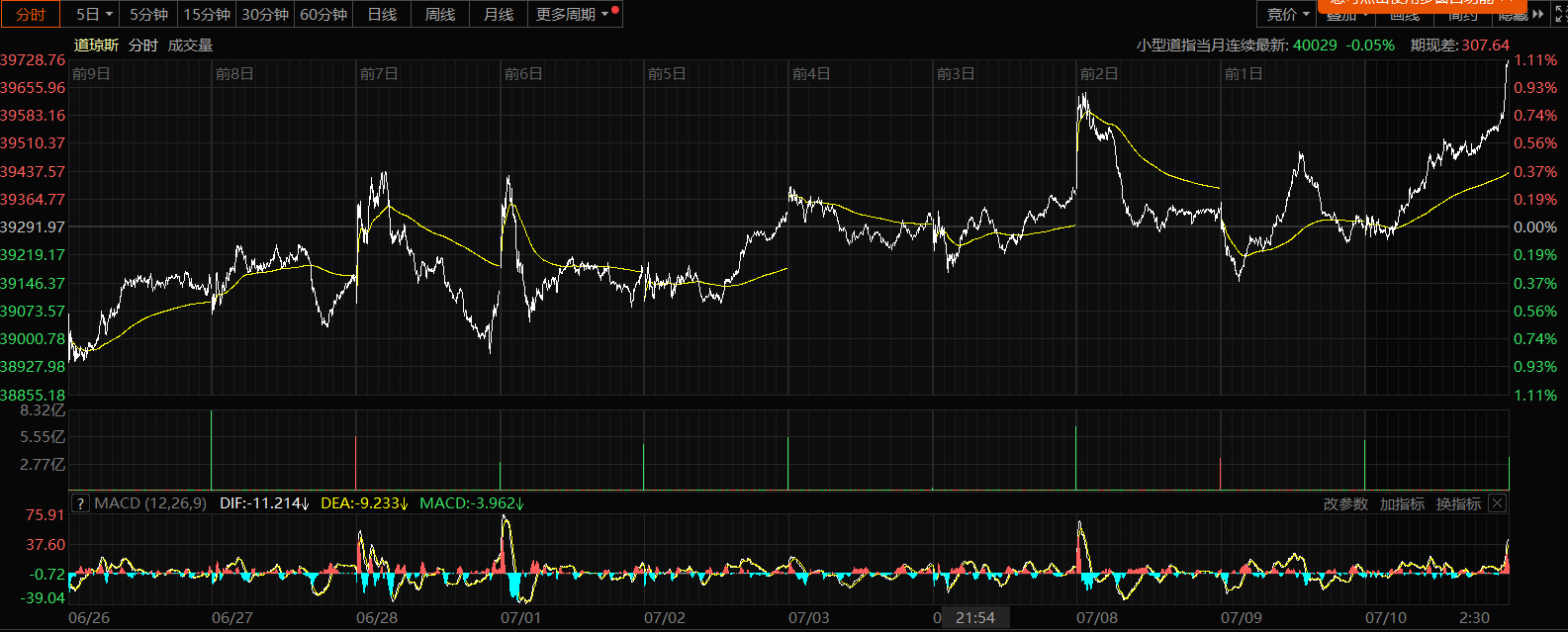Click the 39583.16 price axis label
The width and height of the screenshot is (1568, 632).
(x=33, y=116)
